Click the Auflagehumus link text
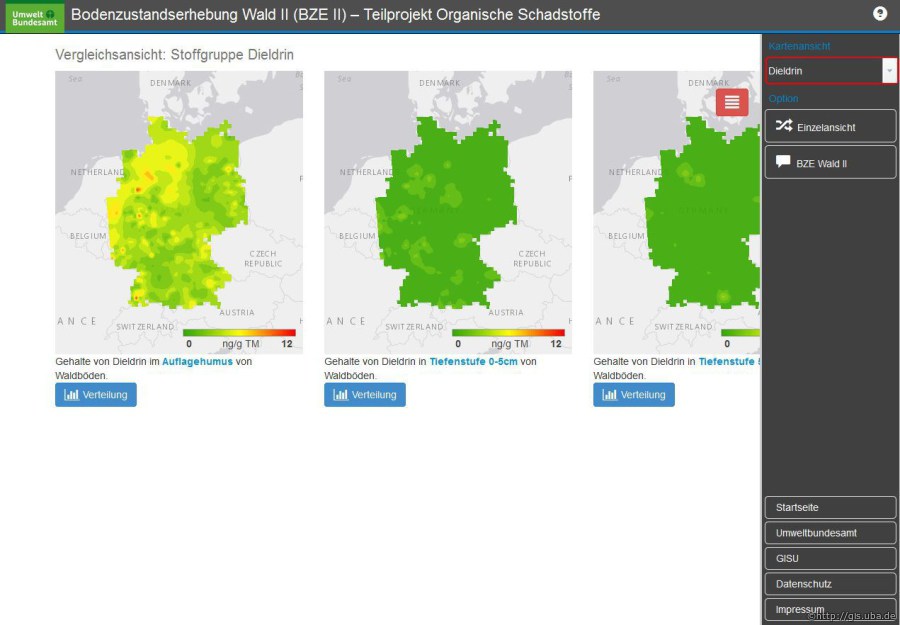The width and height of the screenshot is (900, 625). click(x=197, y=362)
